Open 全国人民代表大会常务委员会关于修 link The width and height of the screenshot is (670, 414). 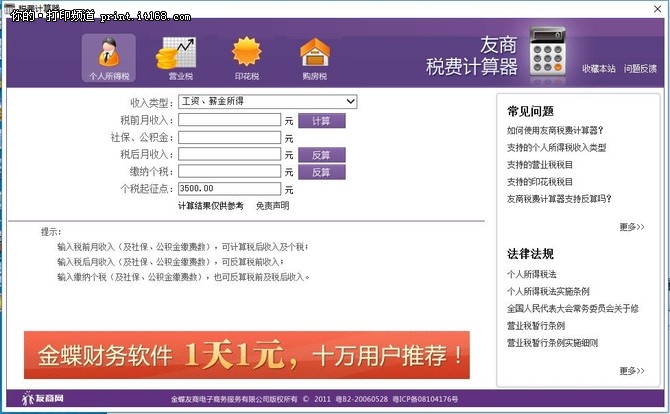[573, 308]
